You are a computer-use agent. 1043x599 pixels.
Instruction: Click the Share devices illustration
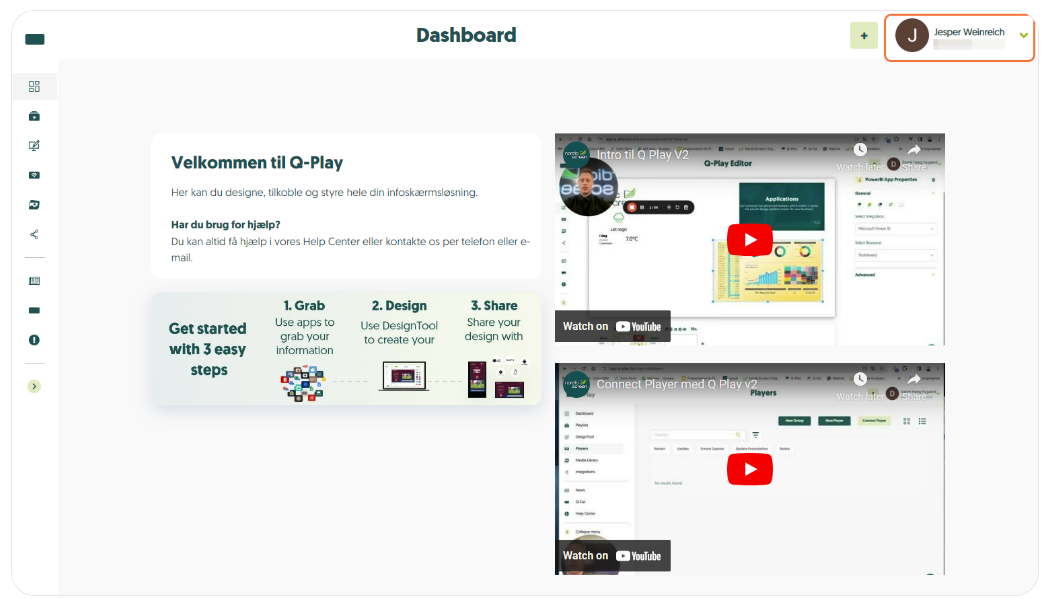point(497,378)
